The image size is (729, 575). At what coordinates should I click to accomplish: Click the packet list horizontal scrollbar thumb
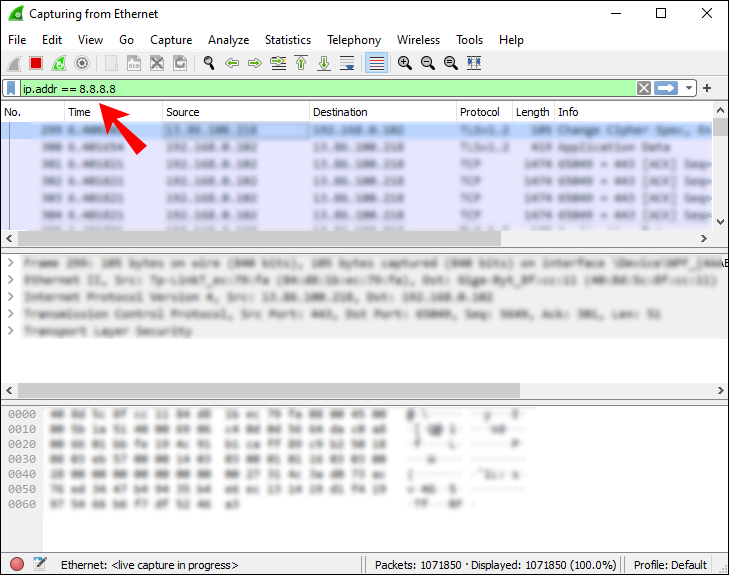259,238
